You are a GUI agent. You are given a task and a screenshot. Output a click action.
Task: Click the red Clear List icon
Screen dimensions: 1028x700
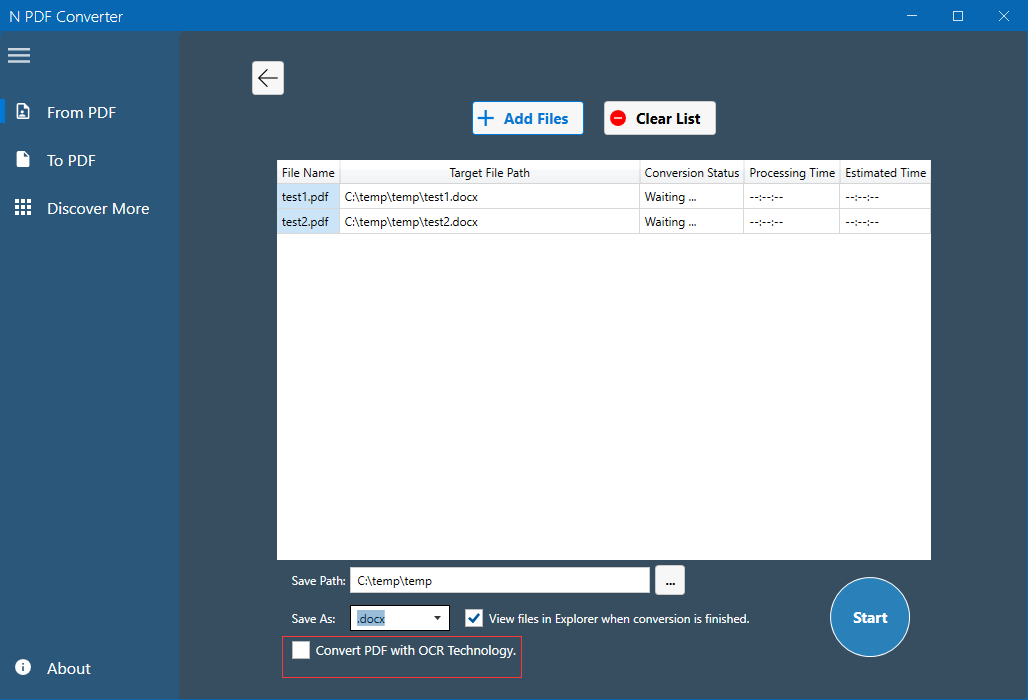(619, 118)
